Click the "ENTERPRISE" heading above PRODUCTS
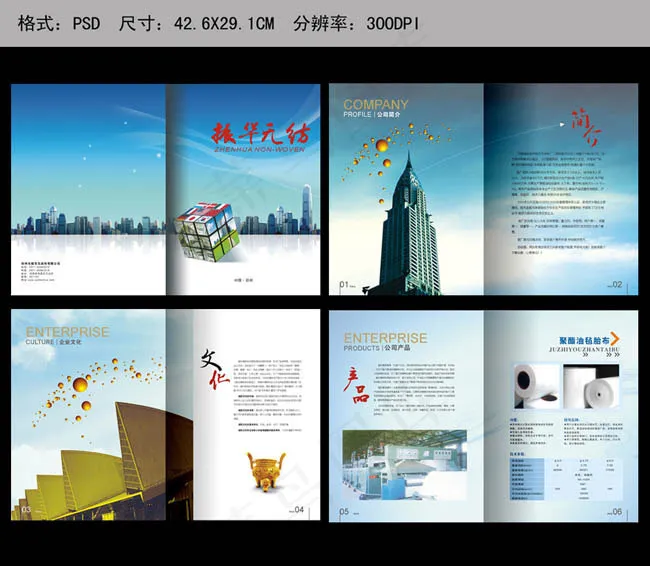Image resolution: width=650 pixels, height=566 pixels. click(385, 338)
